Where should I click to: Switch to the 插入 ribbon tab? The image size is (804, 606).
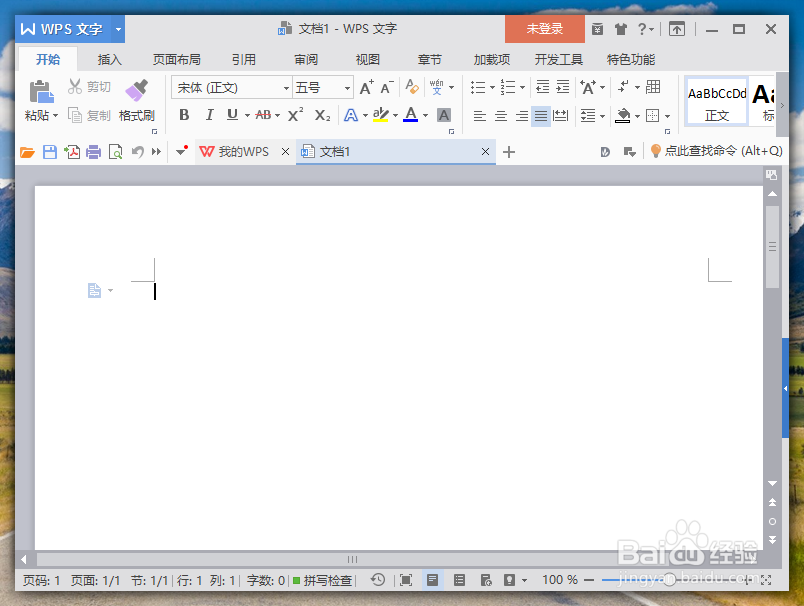(x=109, y=59)
